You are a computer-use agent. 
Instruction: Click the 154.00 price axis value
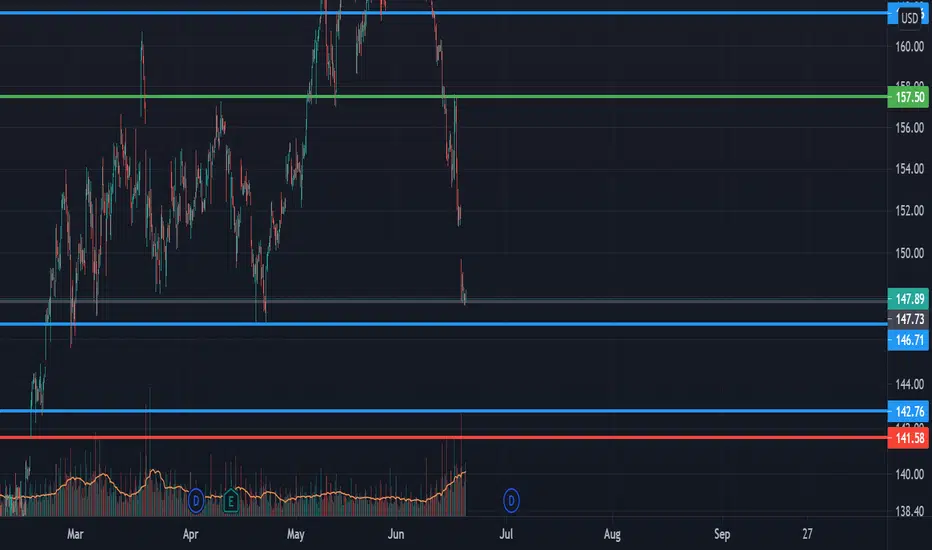pos(909,169)
